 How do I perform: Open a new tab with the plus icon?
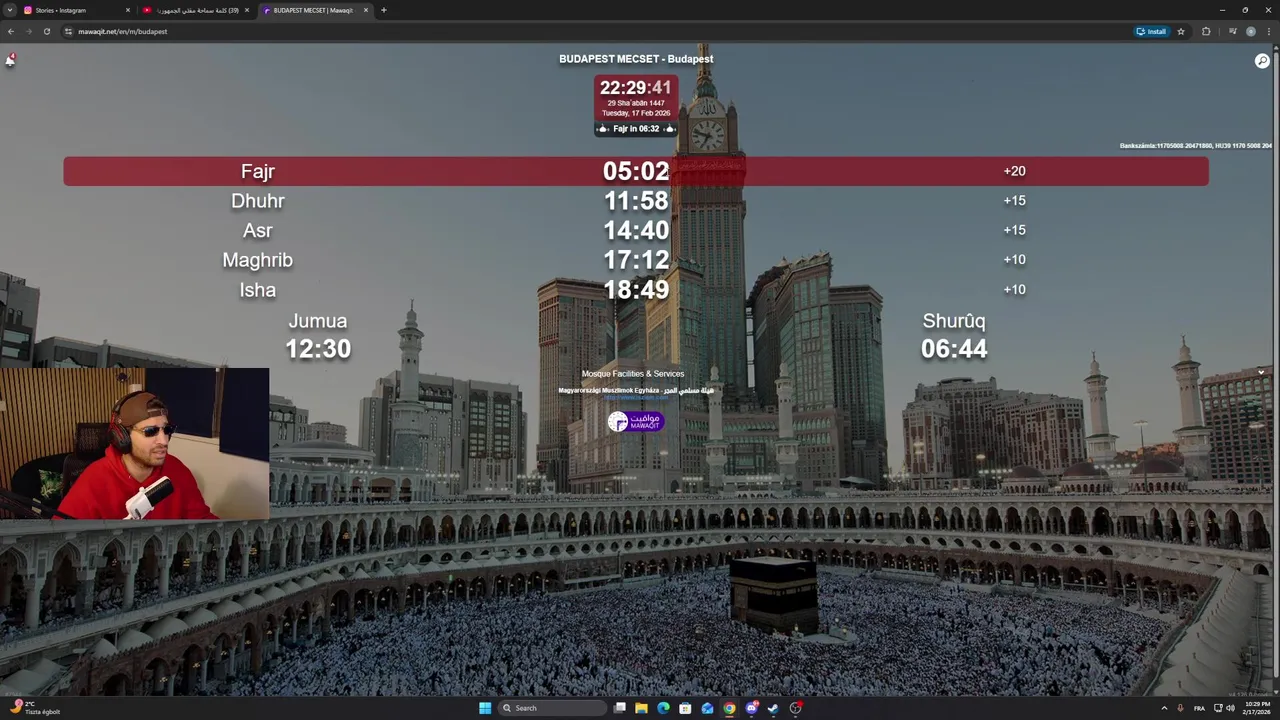pos(384,10)
